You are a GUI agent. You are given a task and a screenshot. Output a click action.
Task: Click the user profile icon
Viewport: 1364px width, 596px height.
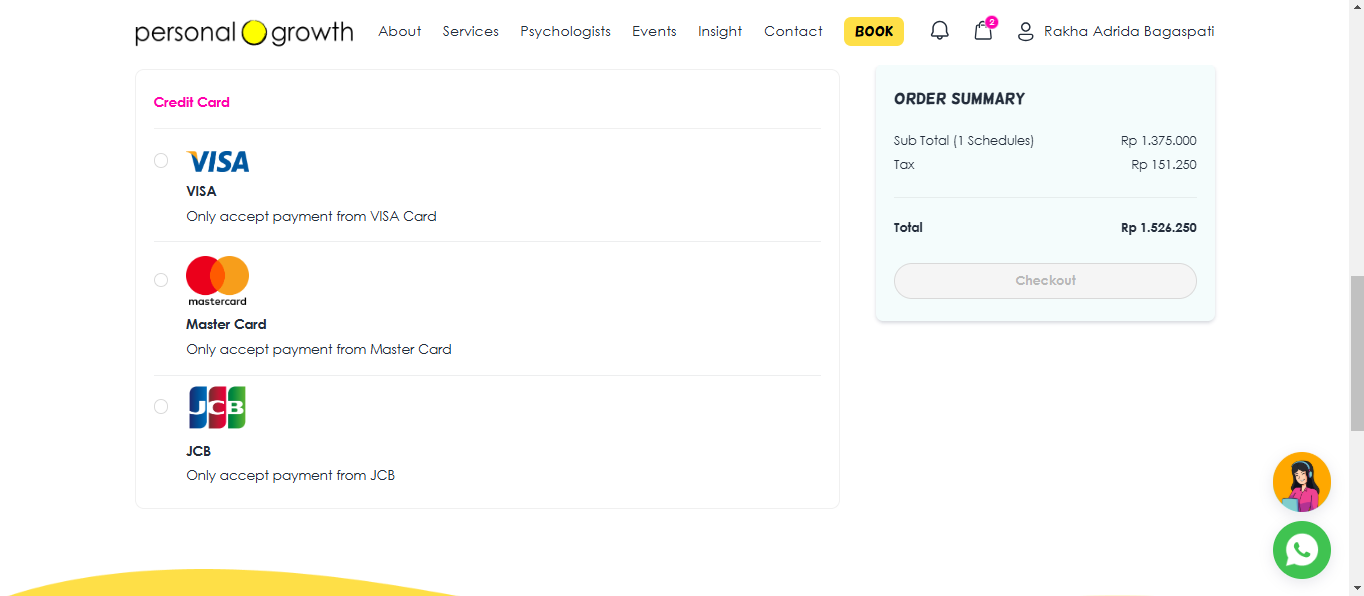click(x=1025, y=32)
